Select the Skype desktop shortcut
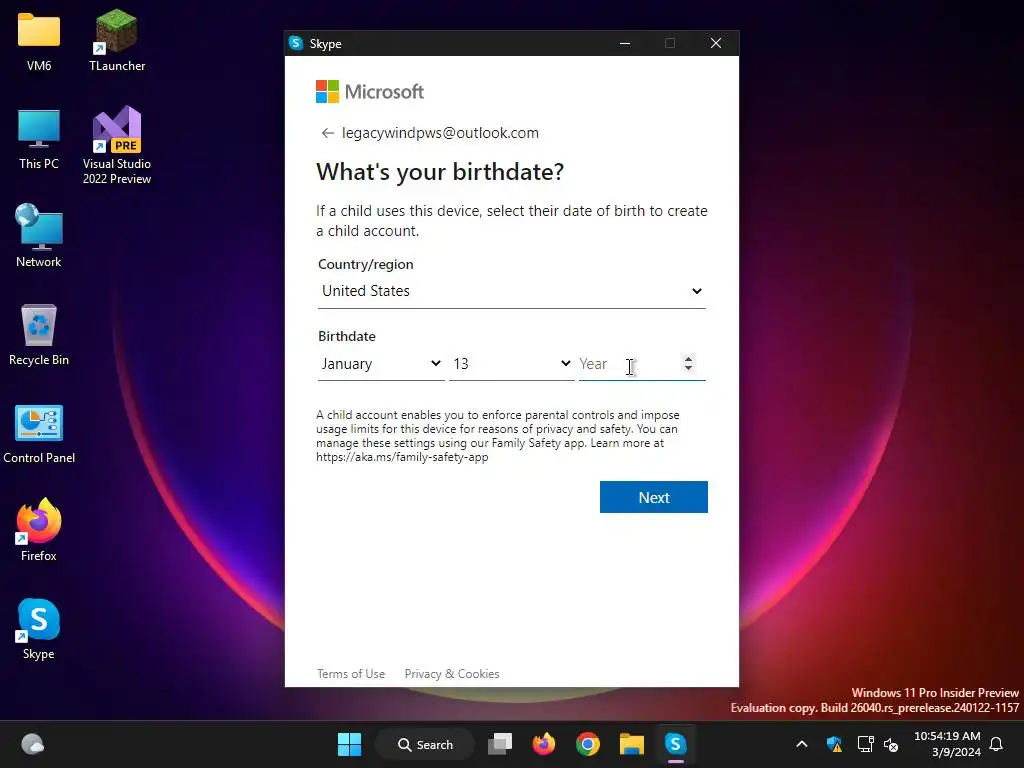This screenshot has width=1024, height=768. click(39, 630)
